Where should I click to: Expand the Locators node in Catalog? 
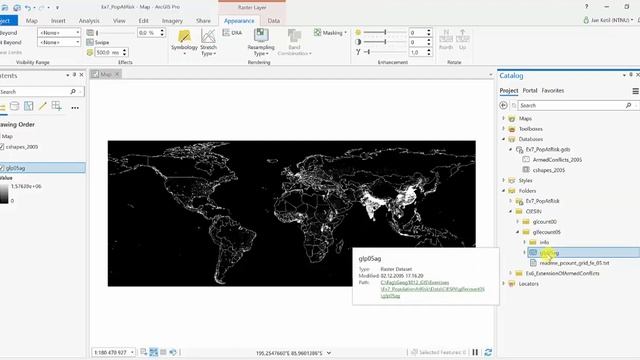(x=503, y=284)
